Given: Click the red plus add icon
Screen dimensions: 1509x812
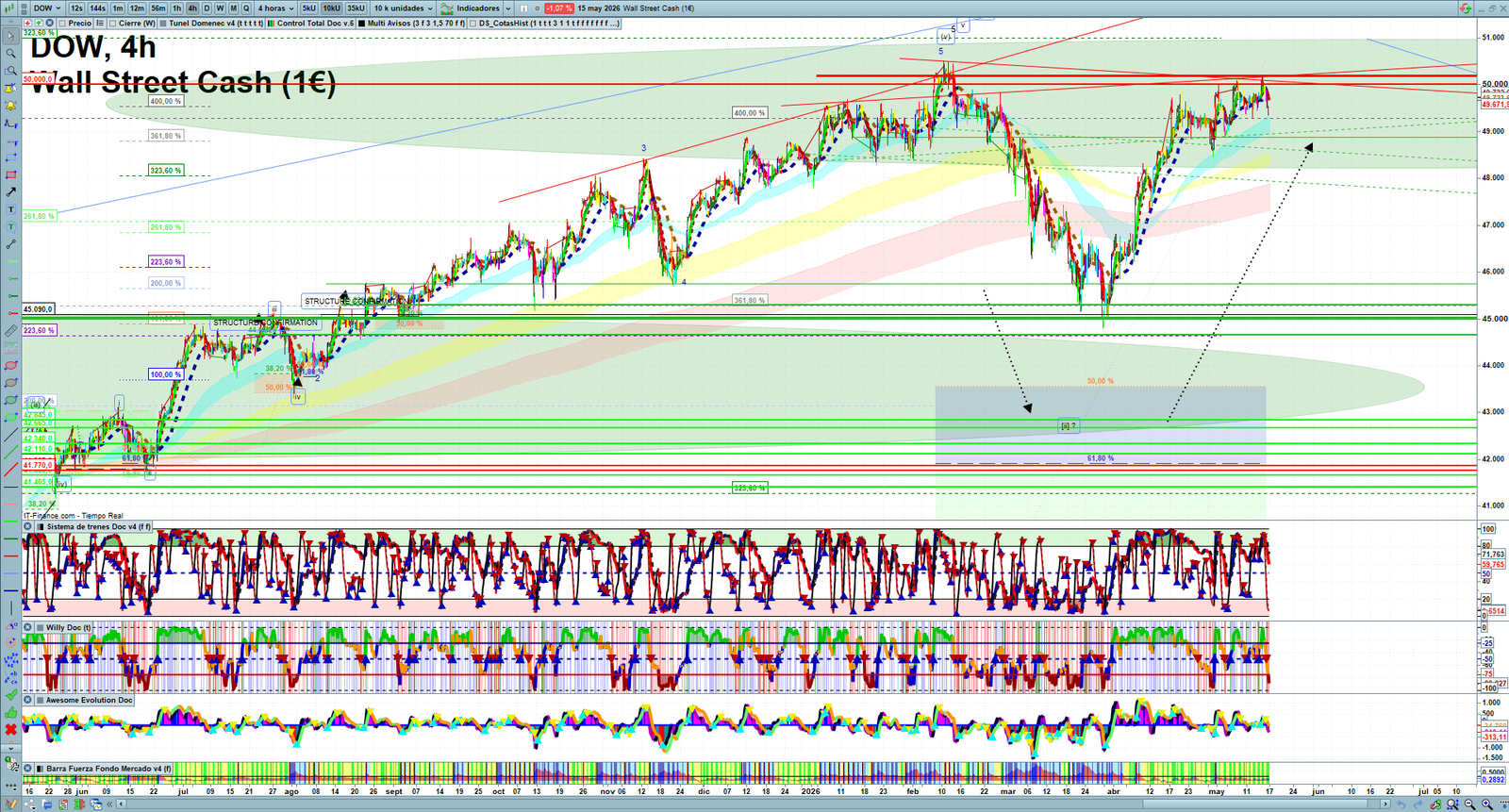Looking at the screenshot, I should point(28,23).
